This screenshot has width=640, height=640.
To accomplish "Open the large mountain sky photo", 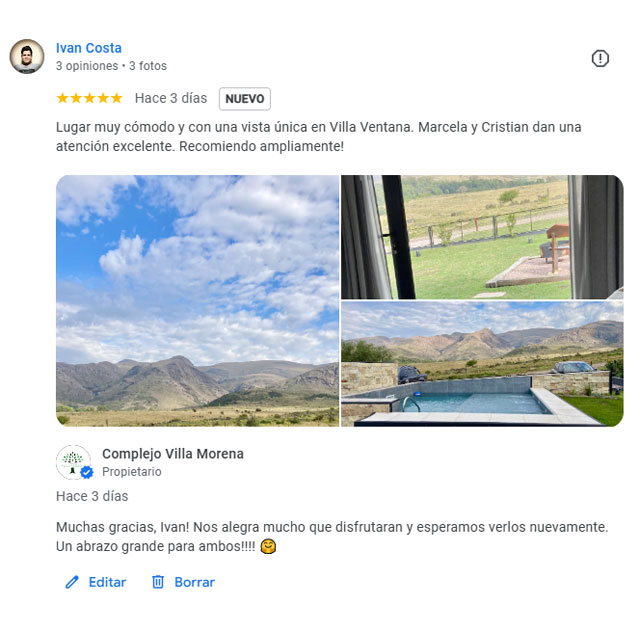I will pos(198,301).
